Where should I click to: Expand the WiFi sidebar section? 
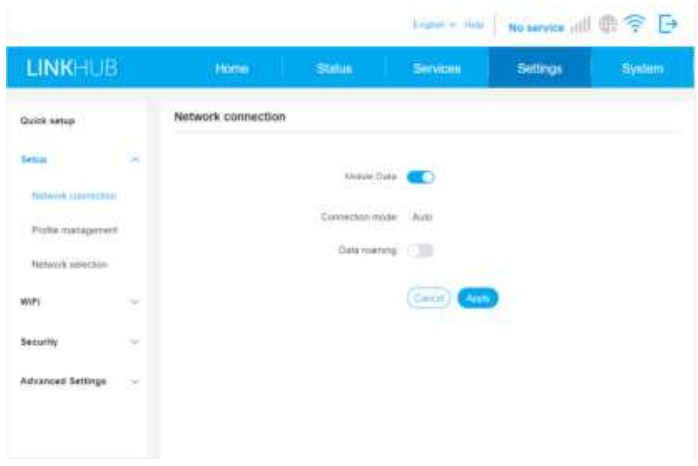135,301
